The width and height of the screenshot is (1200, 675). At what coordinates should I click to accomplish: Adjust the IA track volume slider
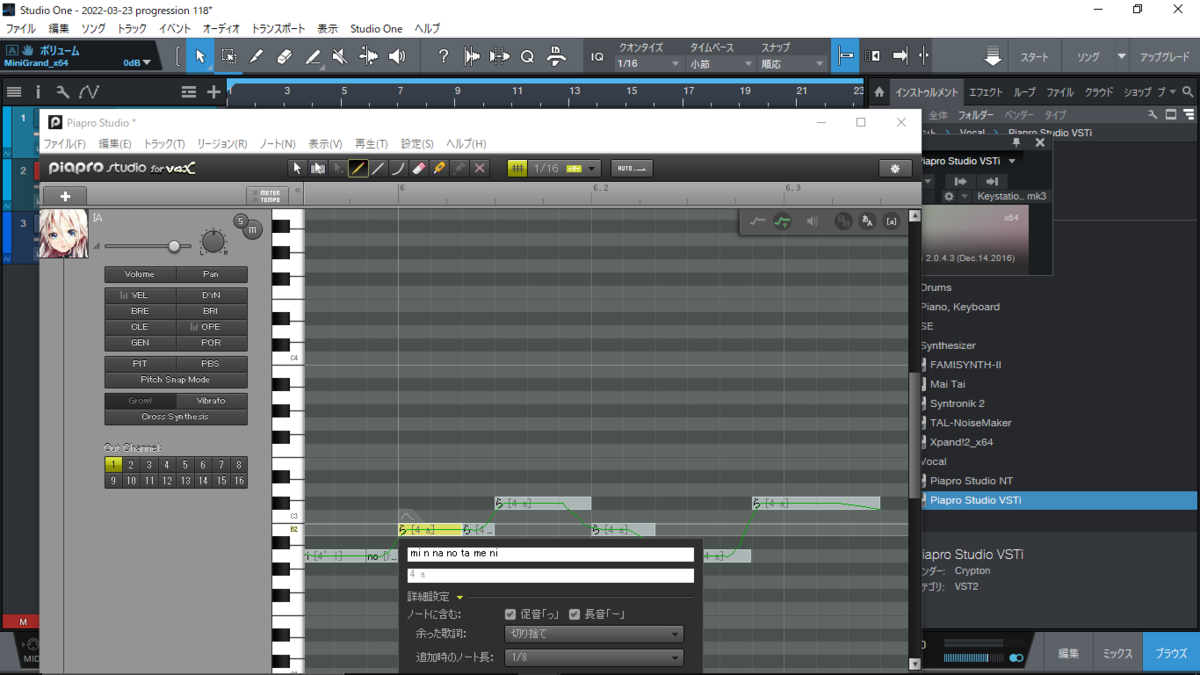pos(174,246)
